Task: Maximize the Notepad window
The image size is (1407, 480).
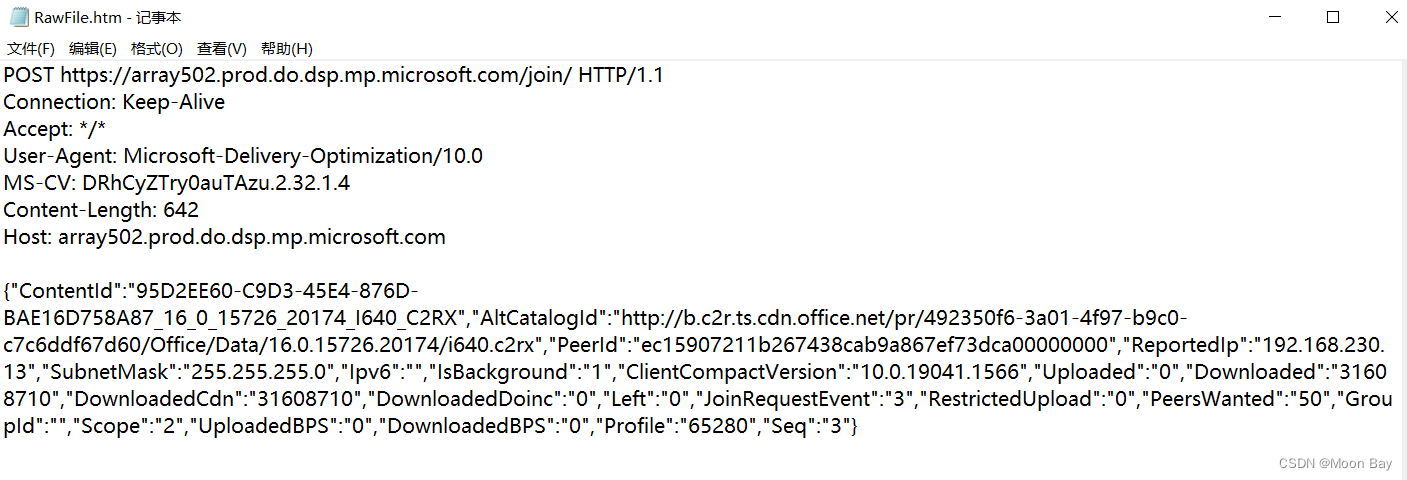Action: [1333, 17]
